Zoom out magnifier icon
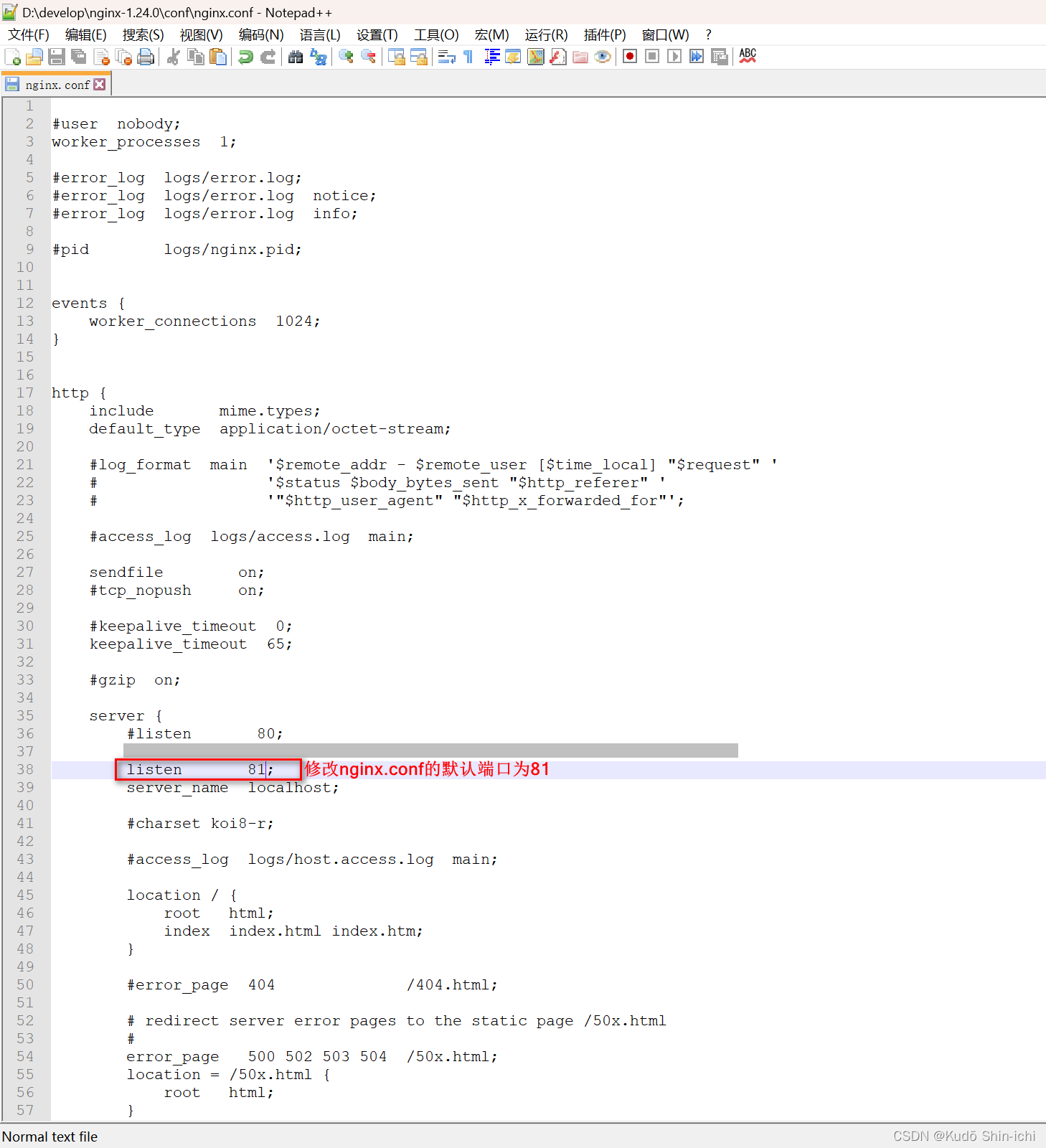This screenshot has width=1046, height=1148. [368, 57]
